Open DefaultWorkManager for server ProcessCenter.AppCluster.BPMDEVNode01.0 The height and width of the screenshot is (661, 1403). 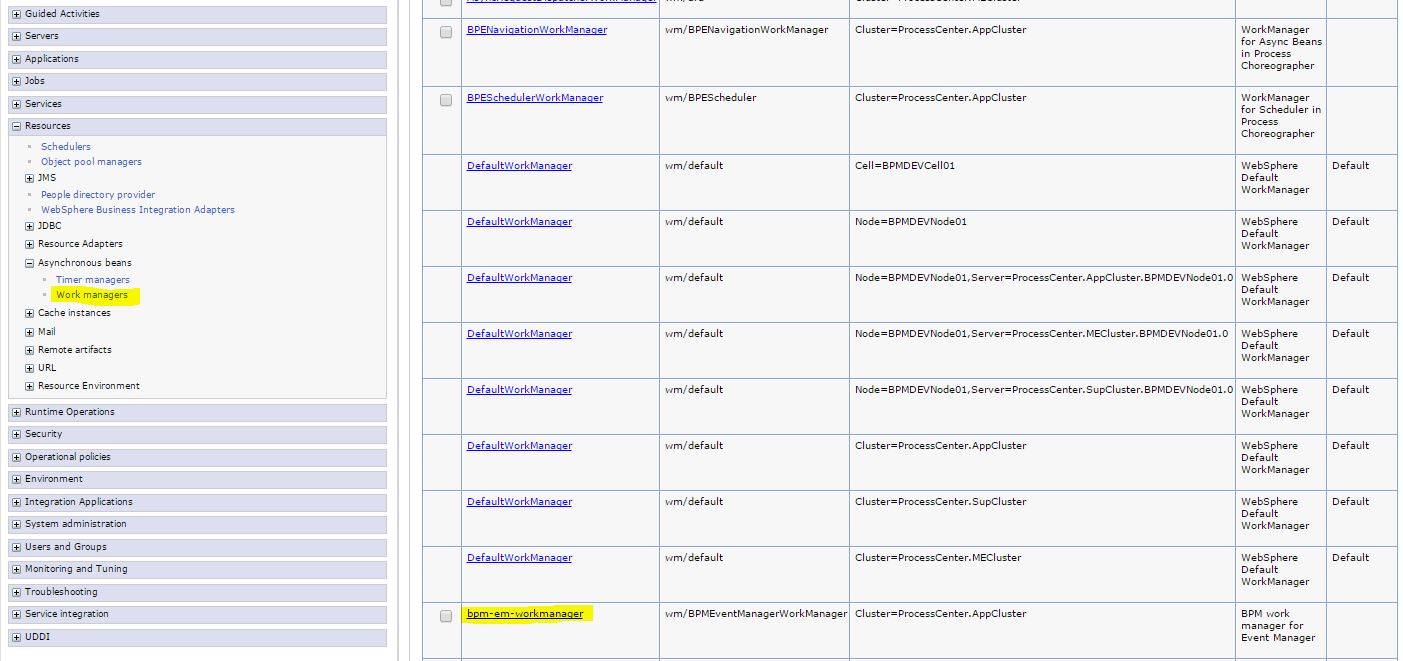(519, 278)
